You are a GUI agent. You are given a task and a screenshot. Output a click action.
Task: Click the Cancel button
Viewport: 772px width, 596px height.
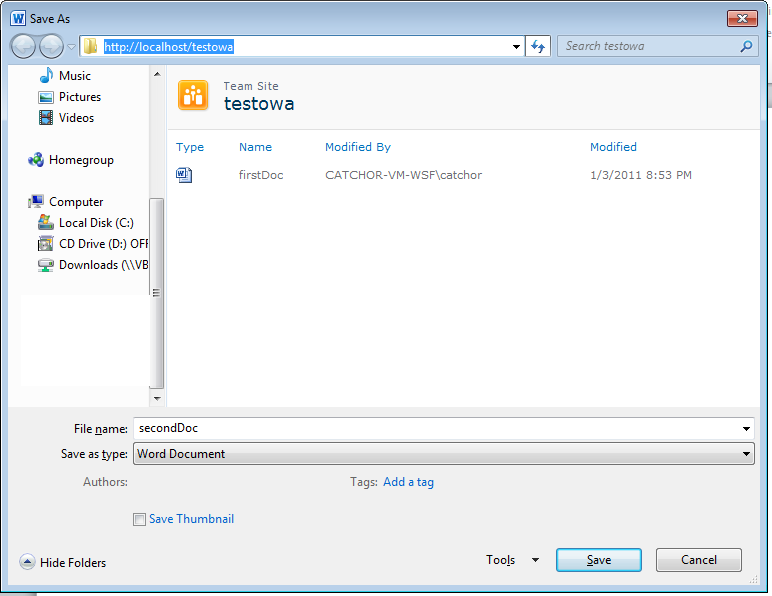point(699,560)
